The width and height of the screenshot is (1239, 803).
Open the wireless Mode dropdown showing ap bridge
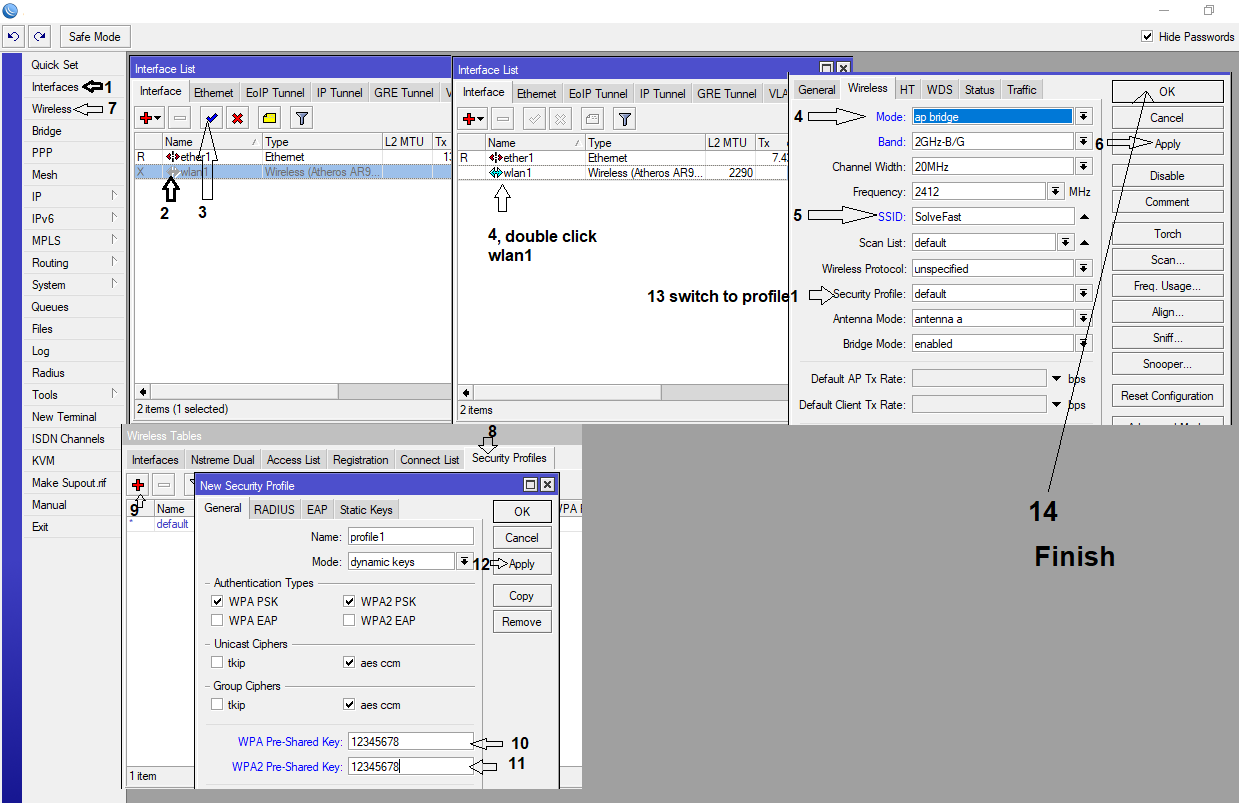click(1084, 117)
